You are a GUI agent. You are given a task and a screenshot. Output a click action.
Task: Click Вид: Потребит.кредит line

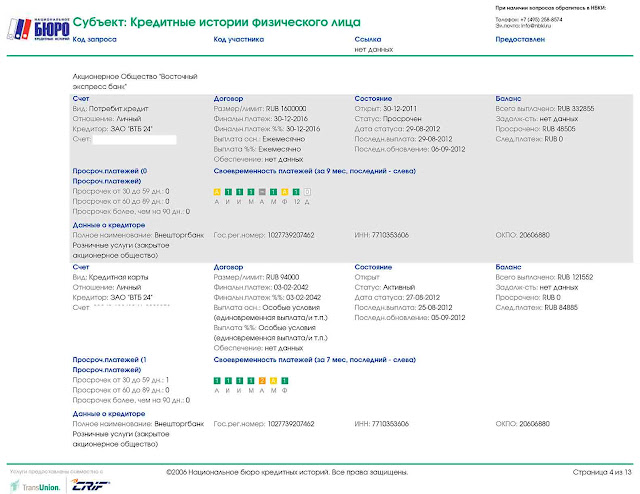click(110, 109)
